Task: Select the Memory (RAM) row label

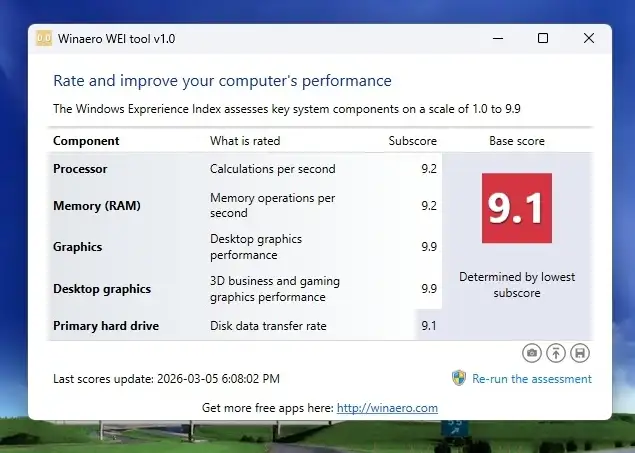Action: (x=97, y=206)
